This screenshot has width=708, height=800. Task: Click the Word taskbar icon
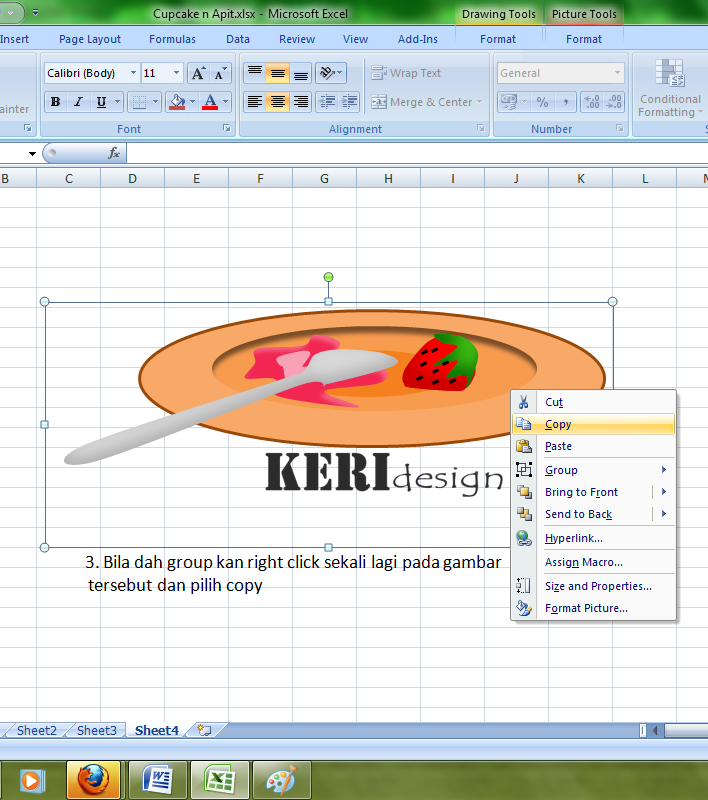click(x=157, y=780)
